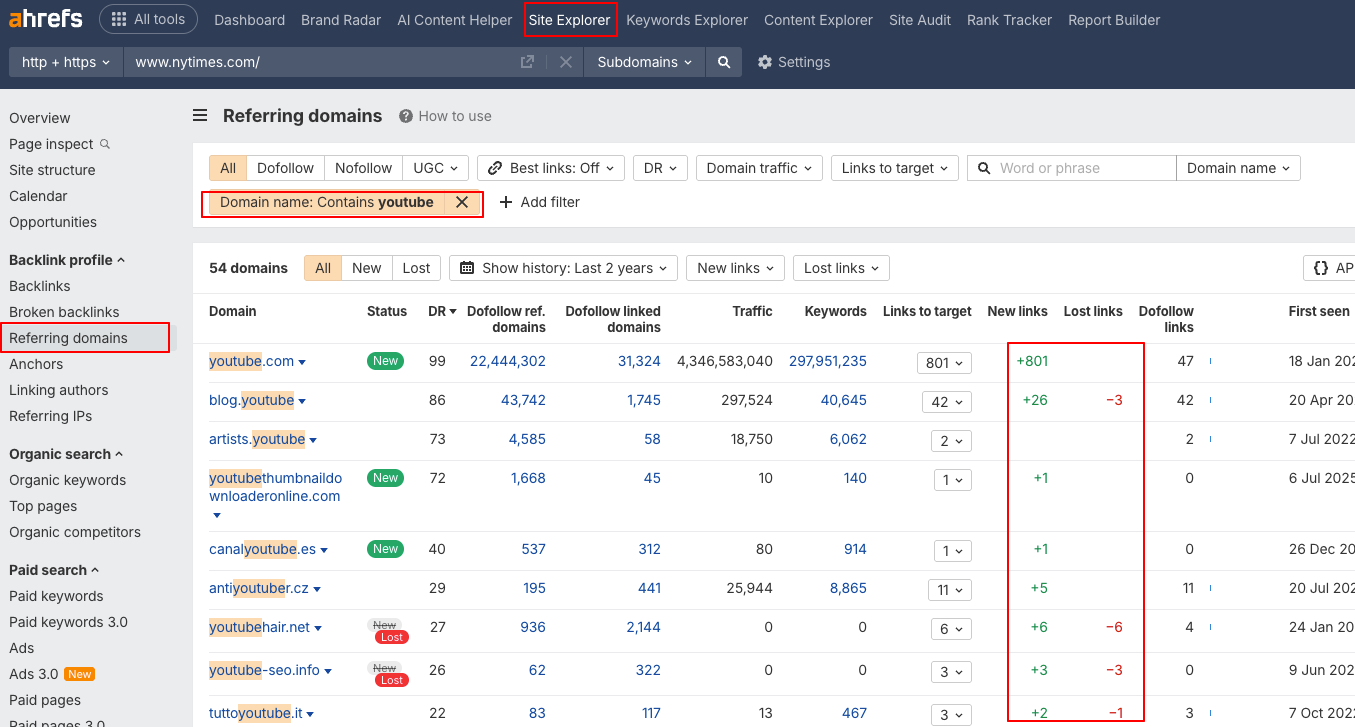Open Links to target filter dropdown

click(x=895, y=168)
